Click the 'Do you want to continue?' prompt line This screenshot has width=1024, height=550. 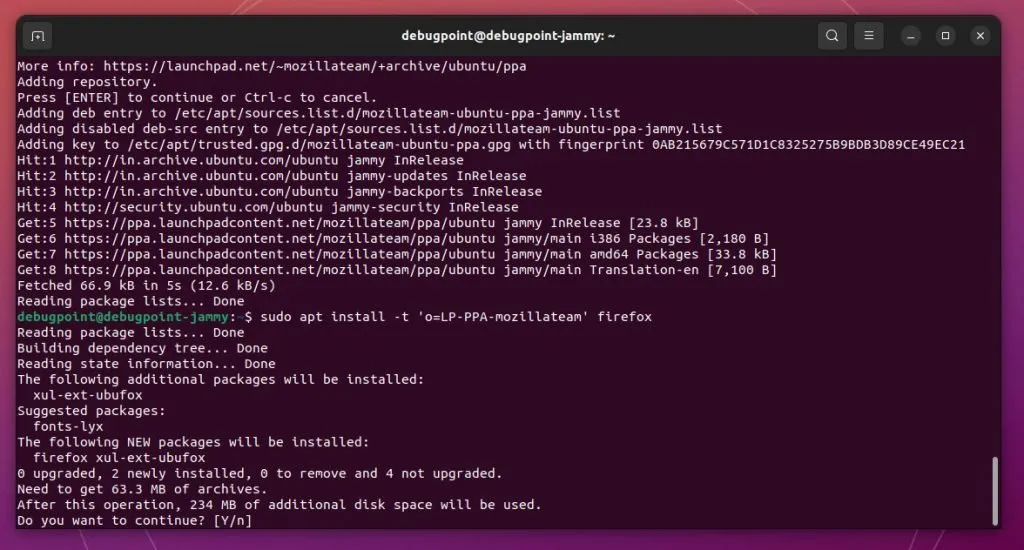(134, 520)
